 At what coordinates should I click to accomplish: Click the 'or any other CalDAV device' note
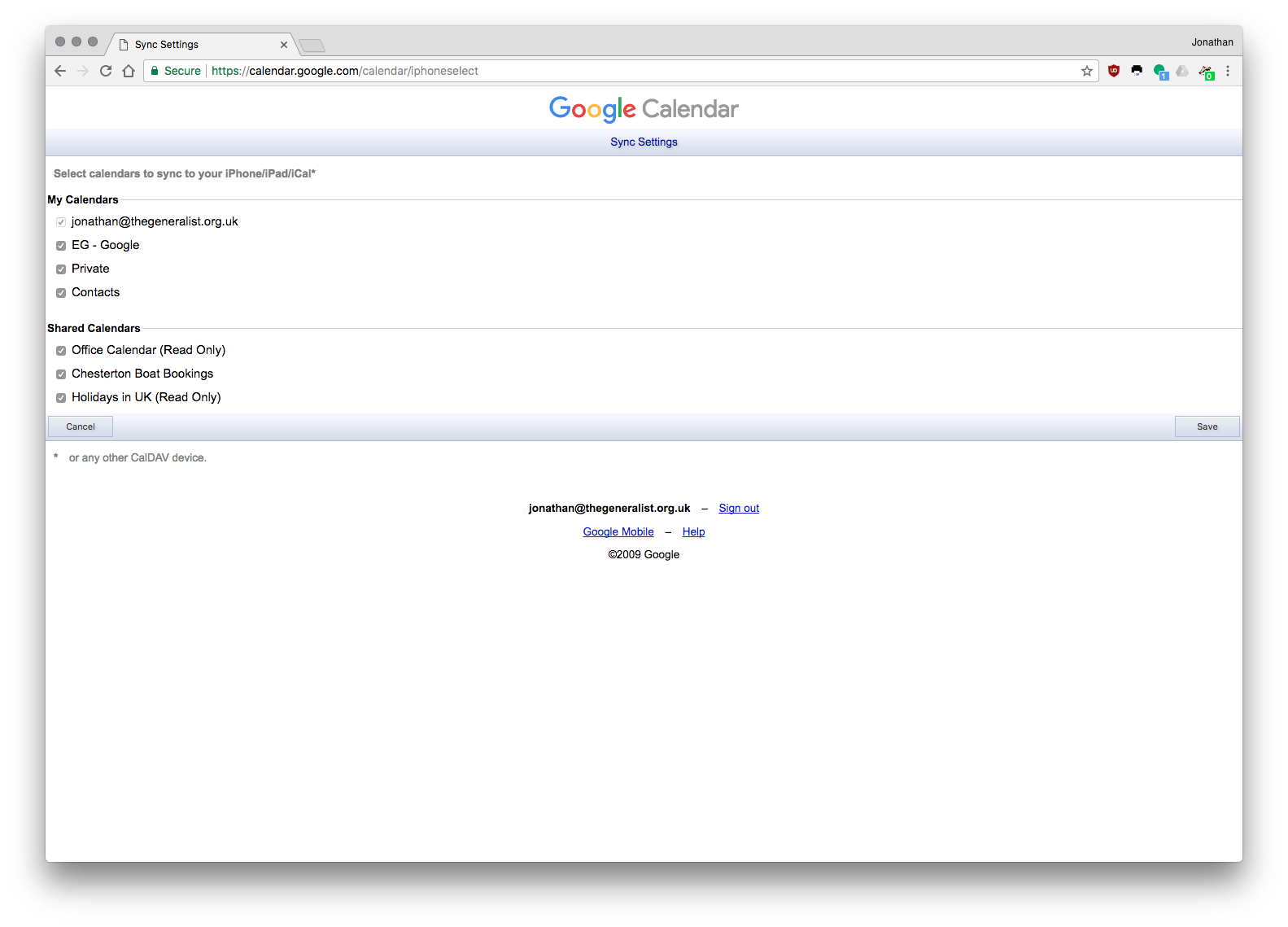[x=138, y=457]
